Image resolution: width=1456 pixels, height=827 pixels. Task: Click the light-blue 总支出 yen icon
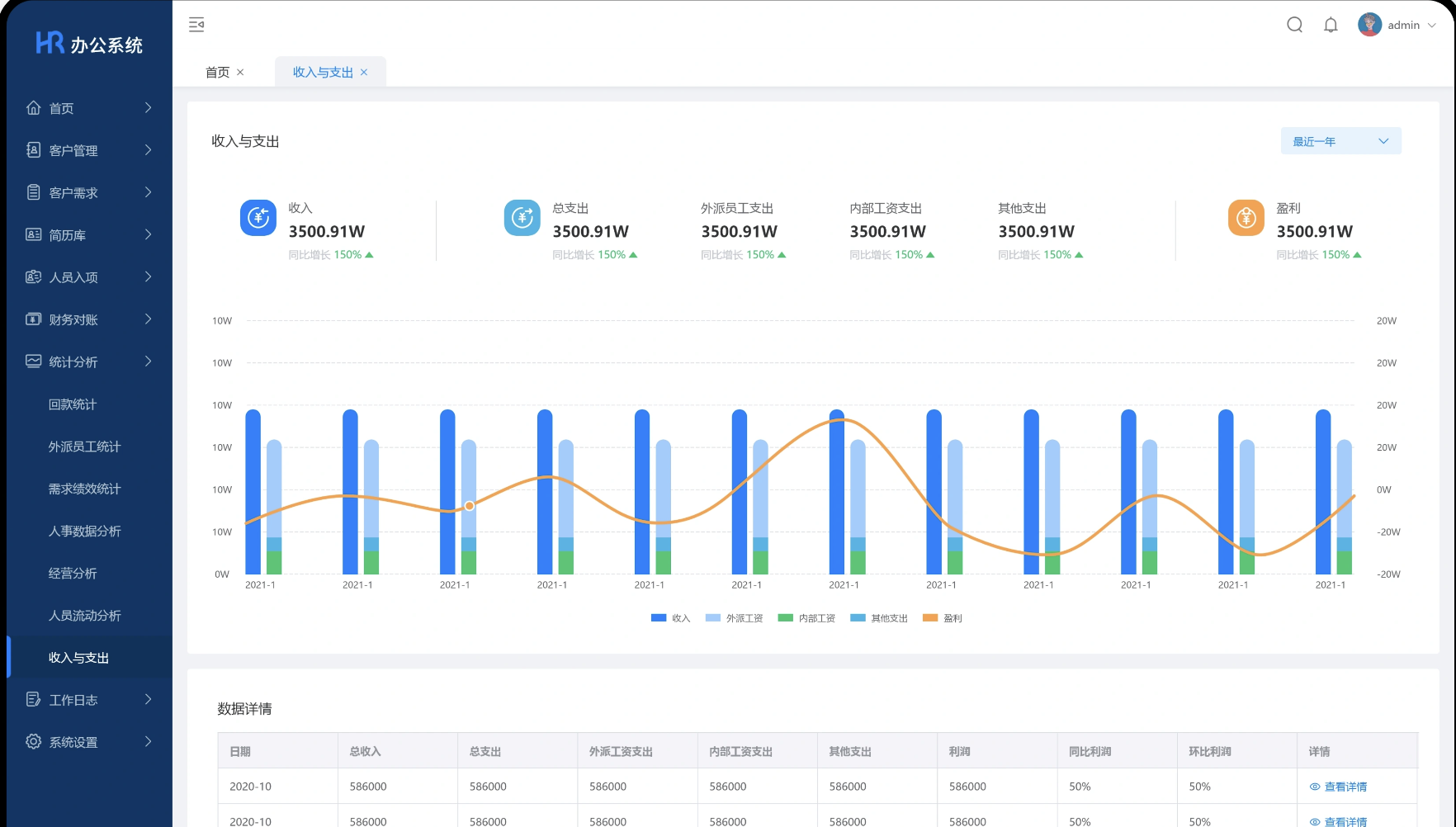pos(522,218)
